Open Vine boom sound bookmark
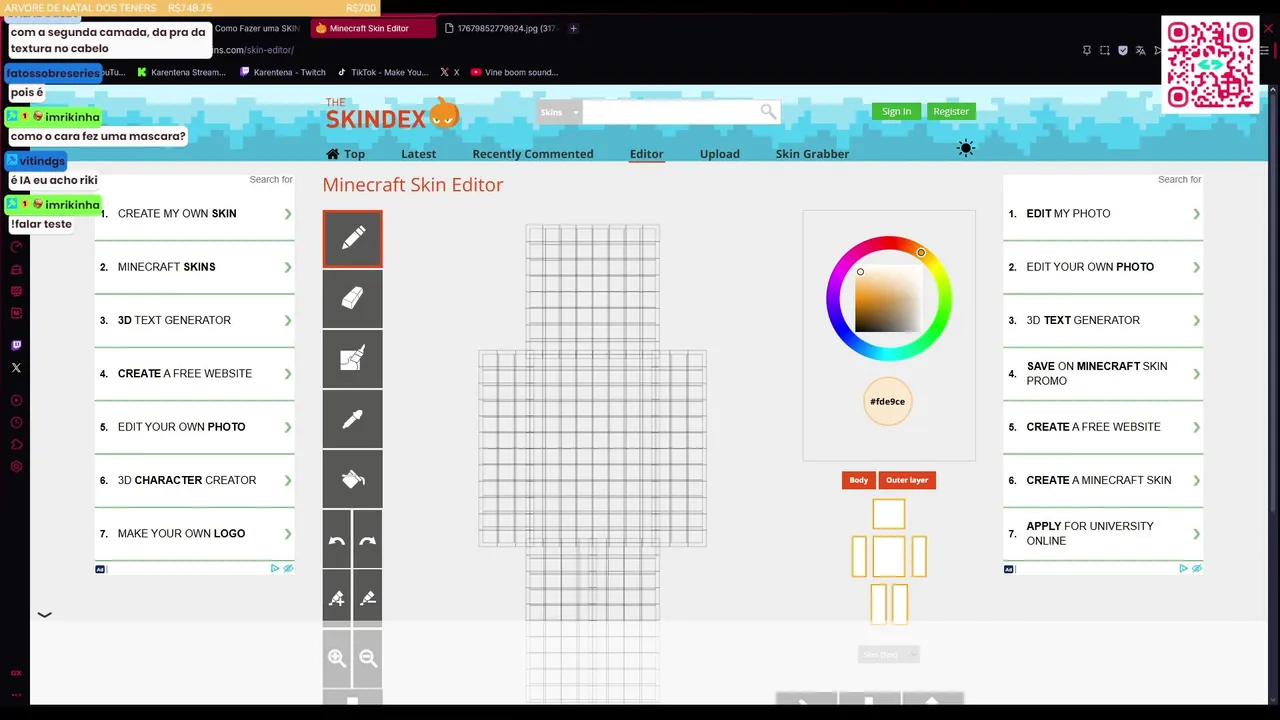 [514, 72]
